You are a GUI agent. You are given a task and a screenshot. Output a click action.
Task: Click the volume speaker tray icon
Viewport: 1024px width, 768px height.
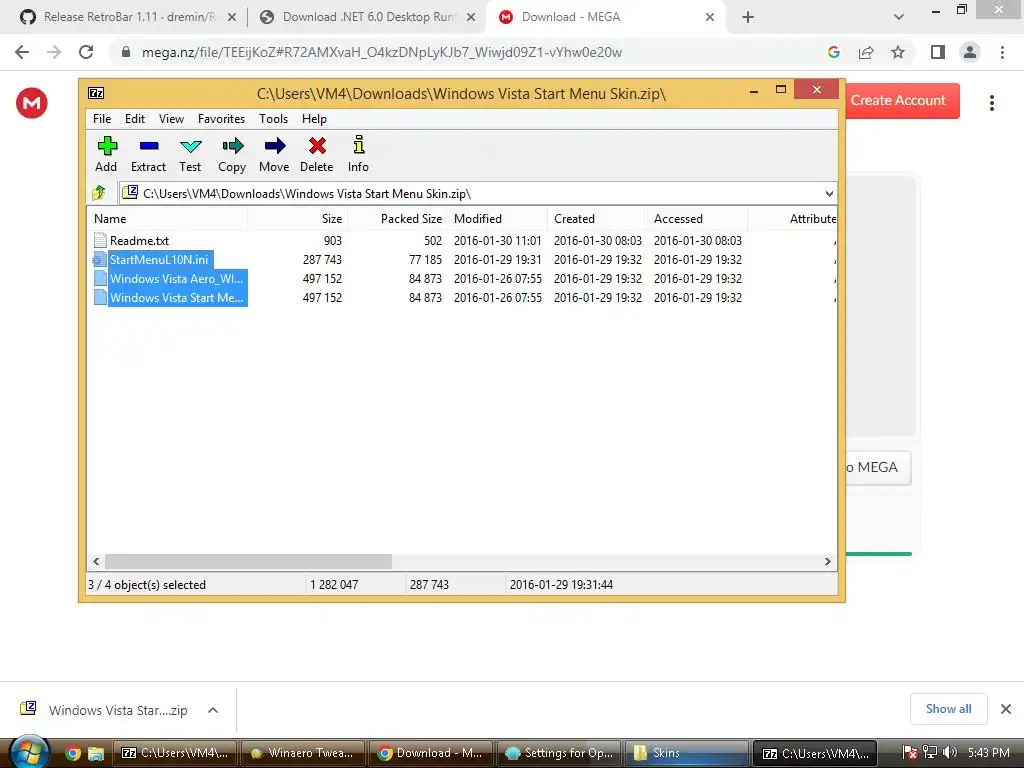point(950,752)
